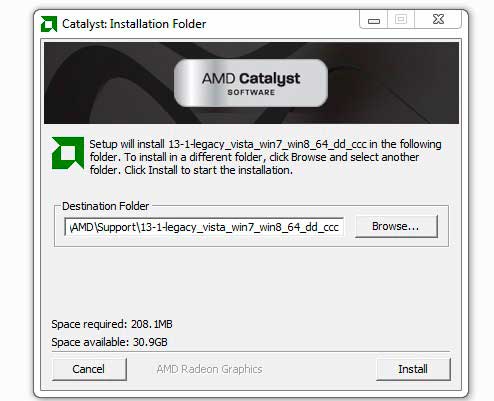Click the green AMD arrow icon beside setup text
This screenshot has width=494, height=401.
(68, 153)
